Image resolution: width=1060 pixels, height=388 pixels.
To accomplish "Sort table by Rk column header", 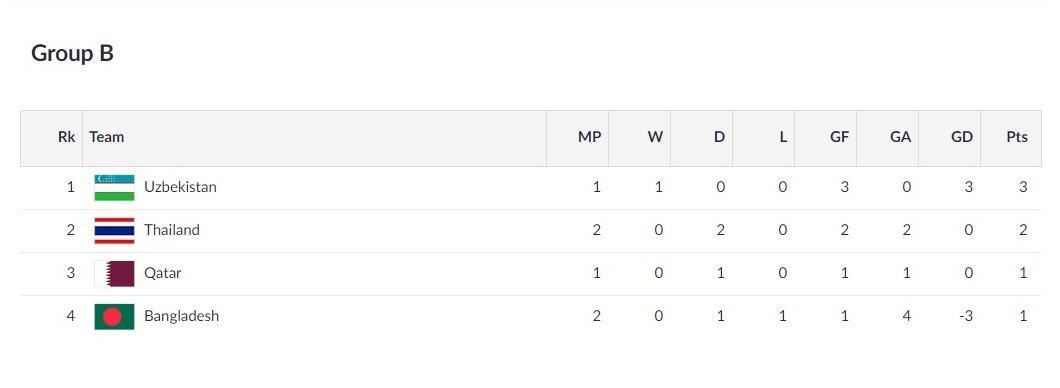I will pyautogui.click(x=66, y=137).
